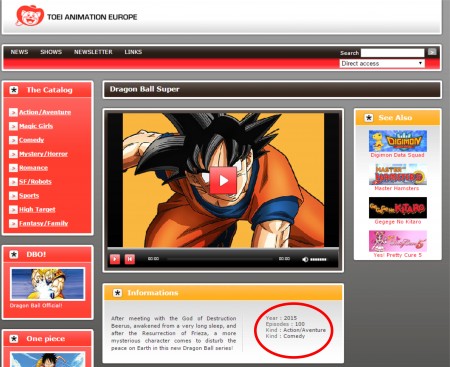Open the Yes! Pretty Cure 5 text link
The height and width of the screenshot is (367, 450).
point(398,255)
